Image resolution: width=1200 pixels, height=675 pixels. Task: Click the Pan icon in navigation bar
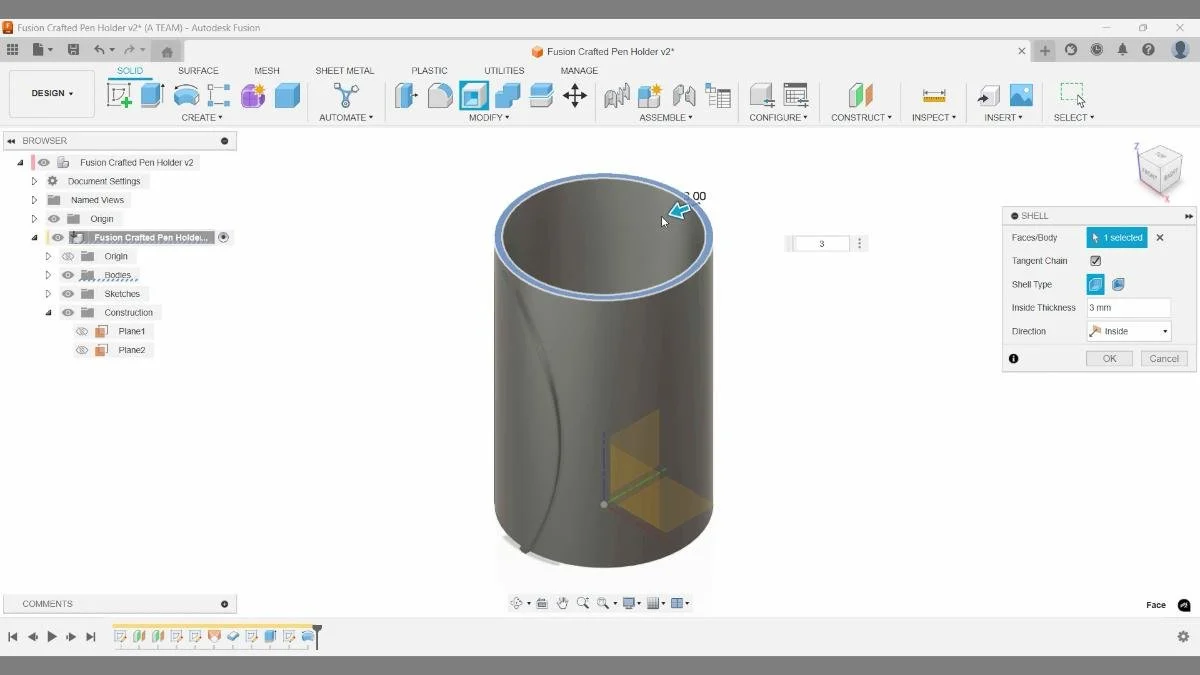point(562,602)
